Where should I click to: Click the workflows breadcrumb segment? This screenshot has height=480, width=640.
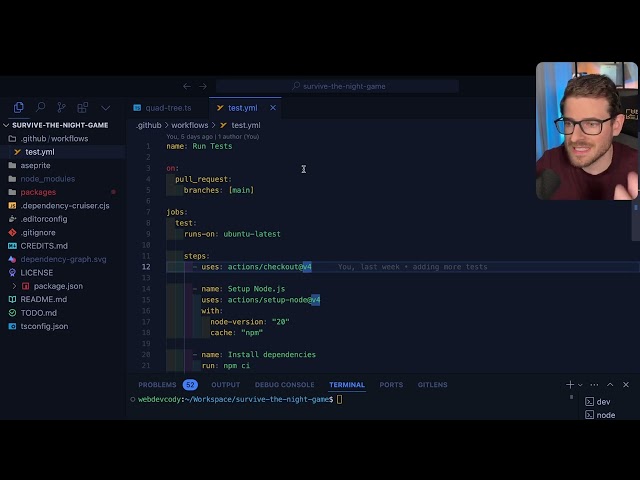(x=189, y=125)
